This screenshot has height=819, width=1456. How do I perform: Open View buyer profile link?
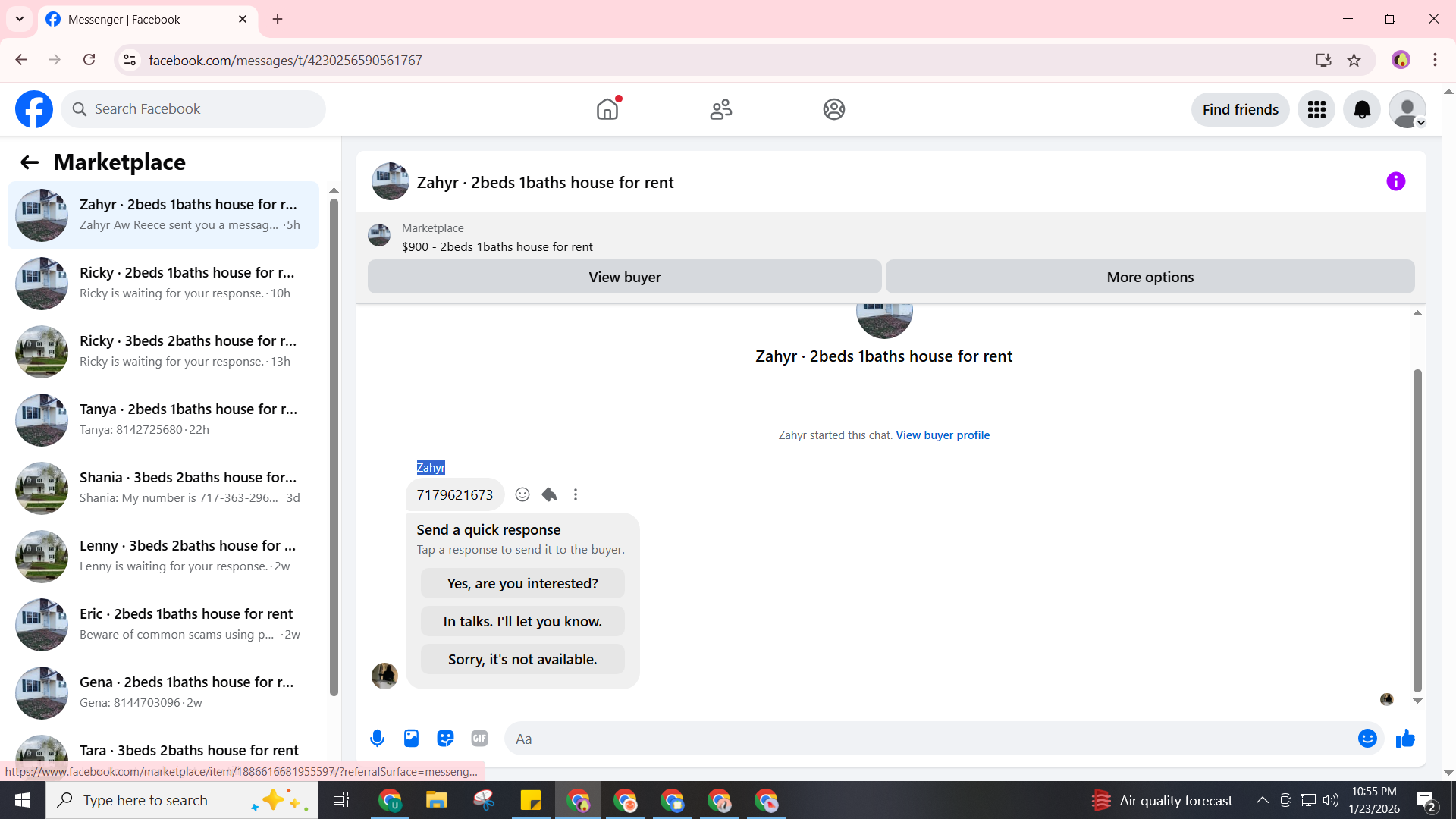click(943, 435)
